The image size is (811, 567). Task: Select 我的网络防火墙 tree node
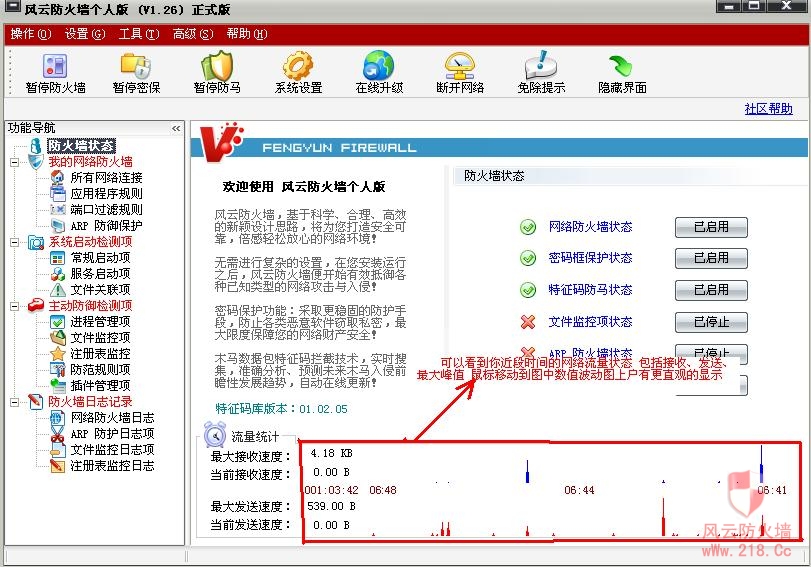(x=91, y=162)
